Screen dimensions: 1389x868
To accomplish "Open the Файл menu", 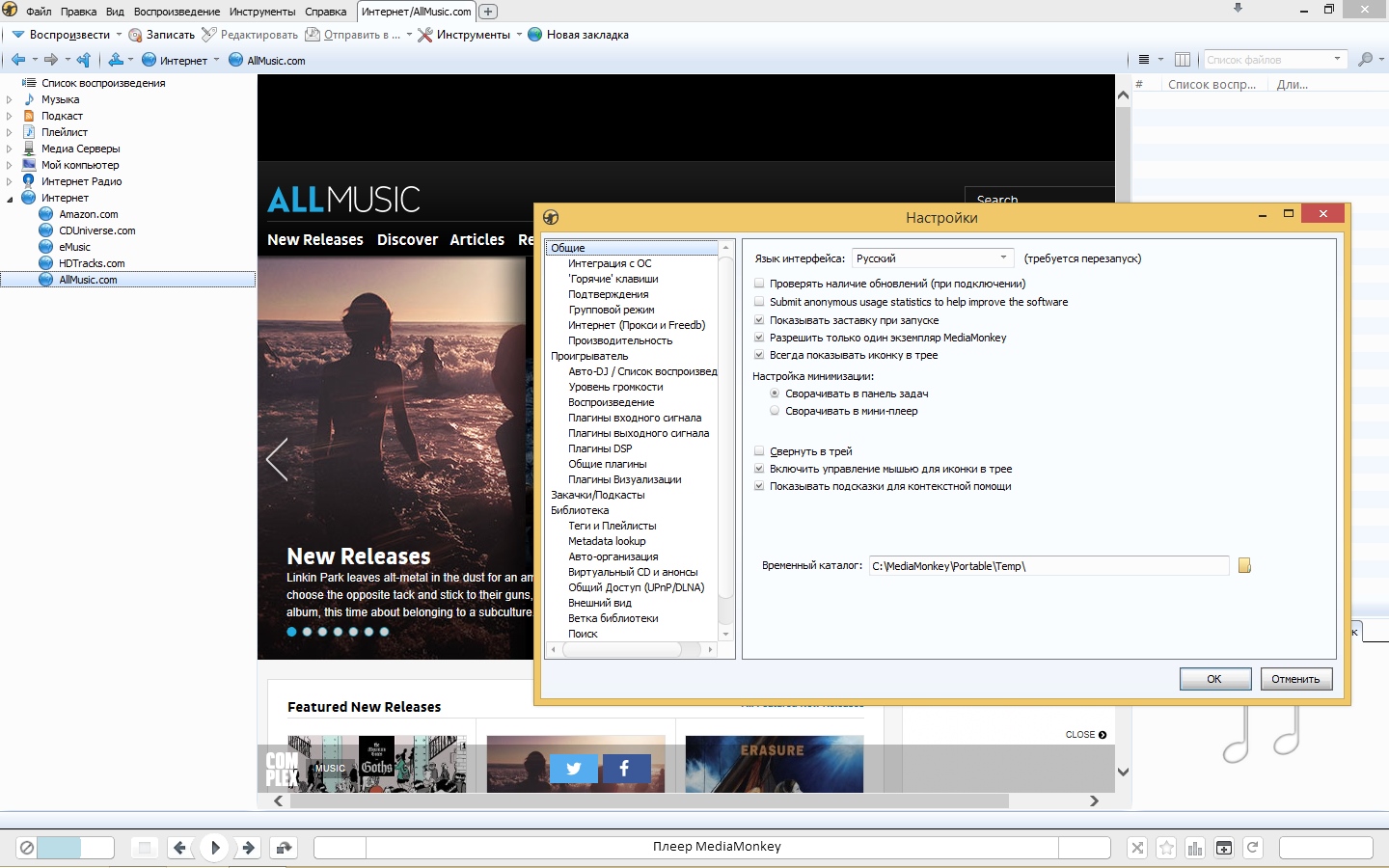I will tap(39, 12).
